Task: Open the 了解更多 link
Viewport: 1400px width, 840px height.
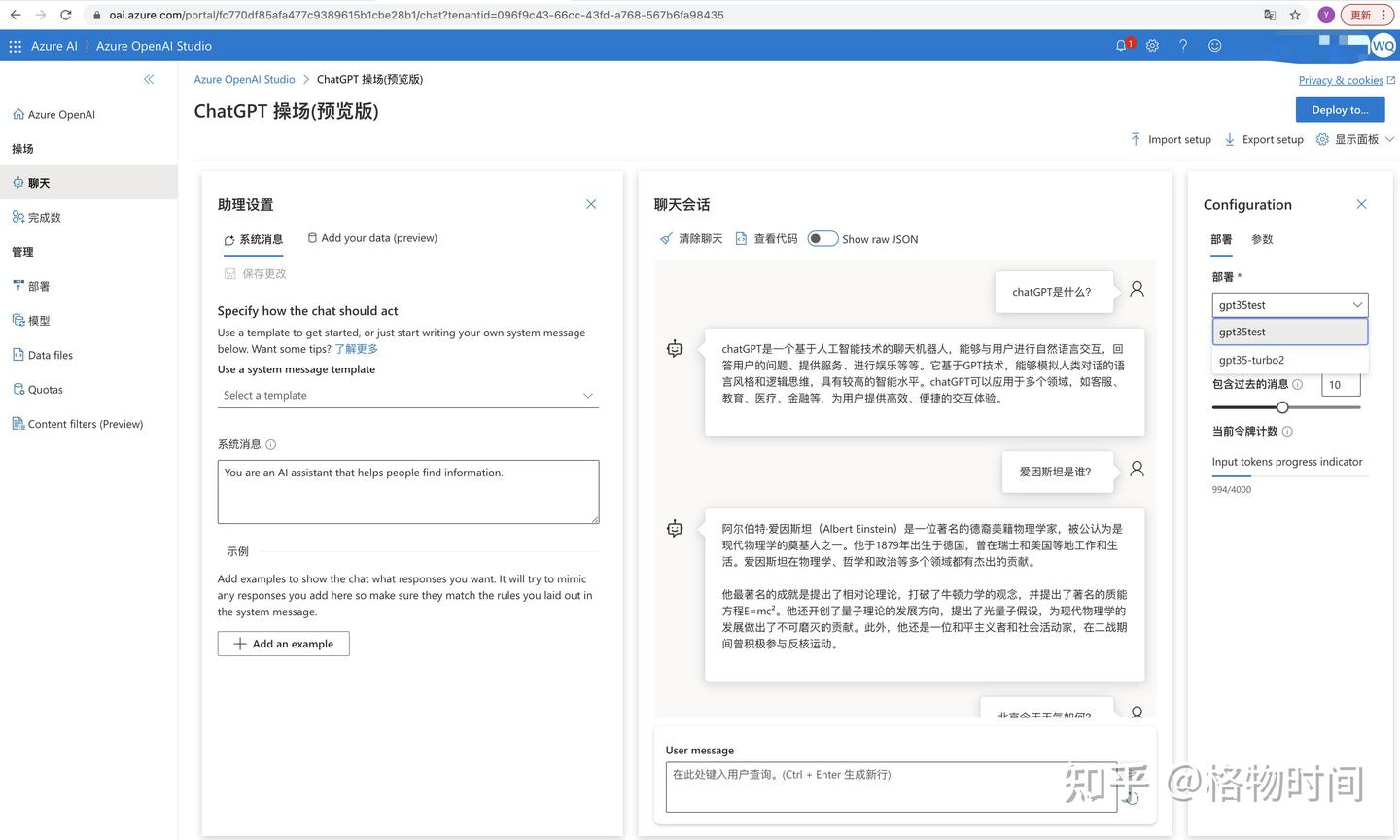Action: click(x=356, y=348)
